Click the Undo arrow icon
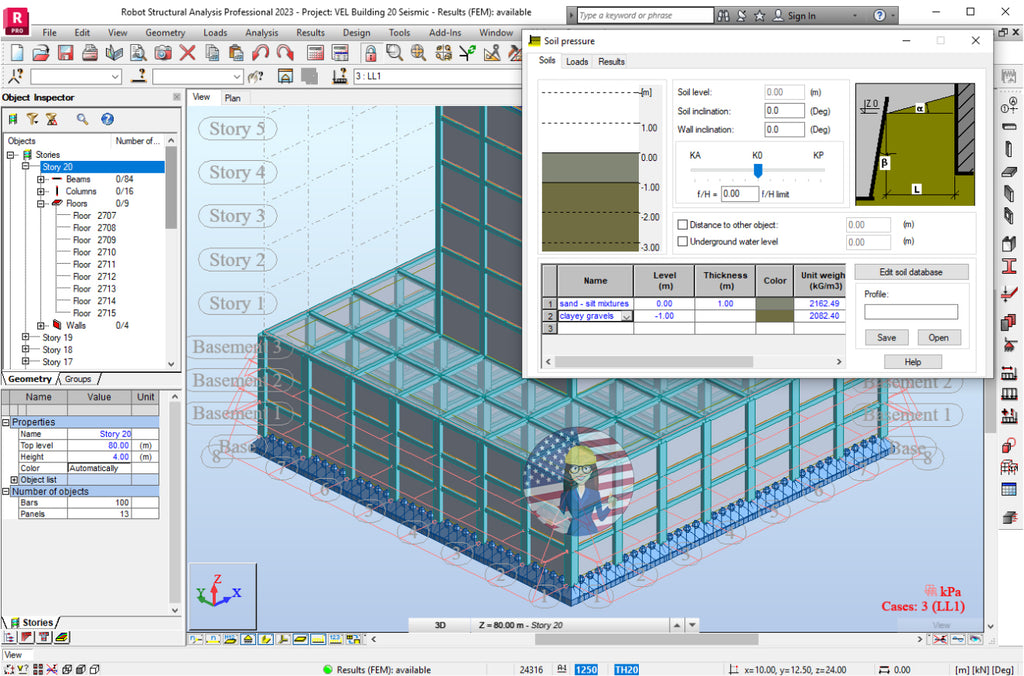This screenshot has height=676, width=1024. point(262,52)
